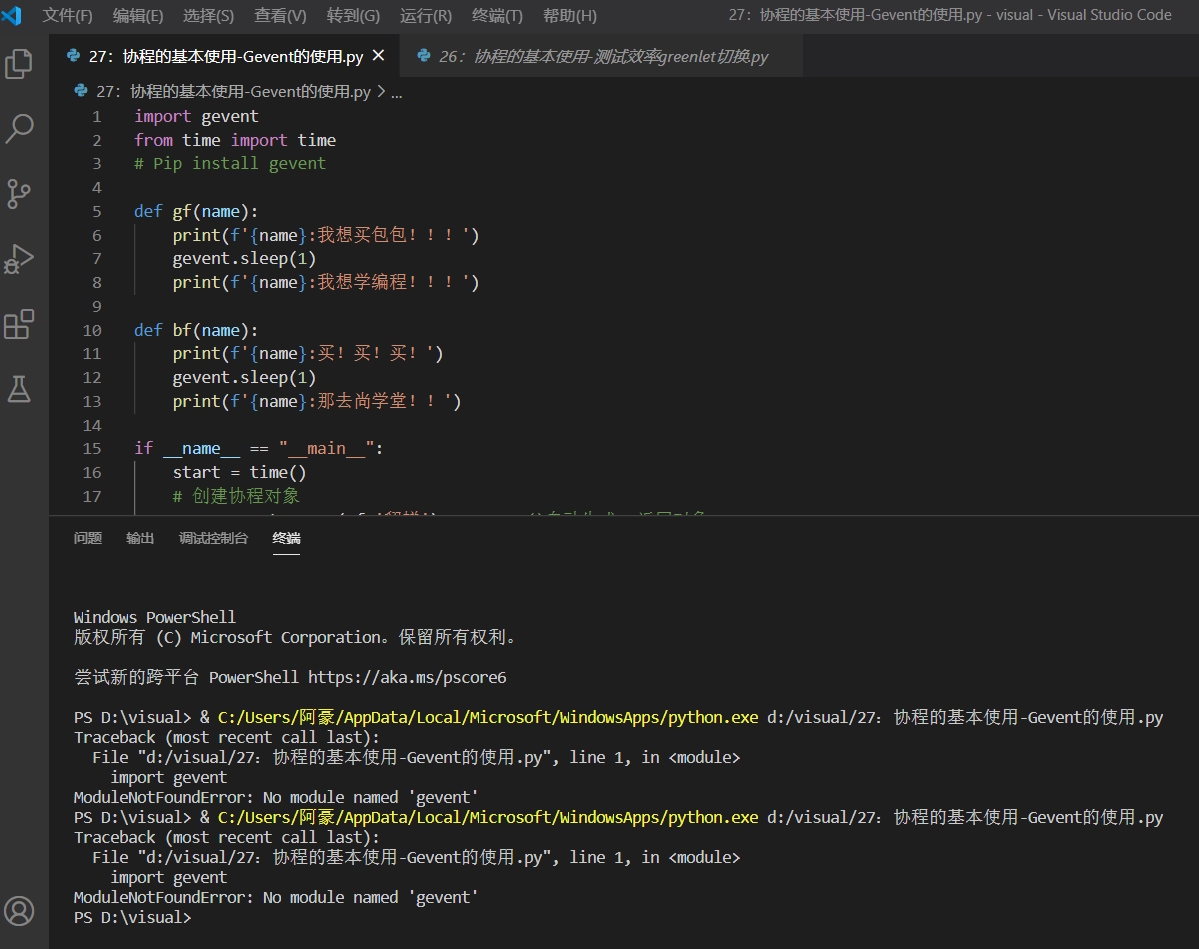The height and width of the screenshot is (949, 1199).
Task: Switch to the 调试控制台 panel tab
Action: point(213,538)
